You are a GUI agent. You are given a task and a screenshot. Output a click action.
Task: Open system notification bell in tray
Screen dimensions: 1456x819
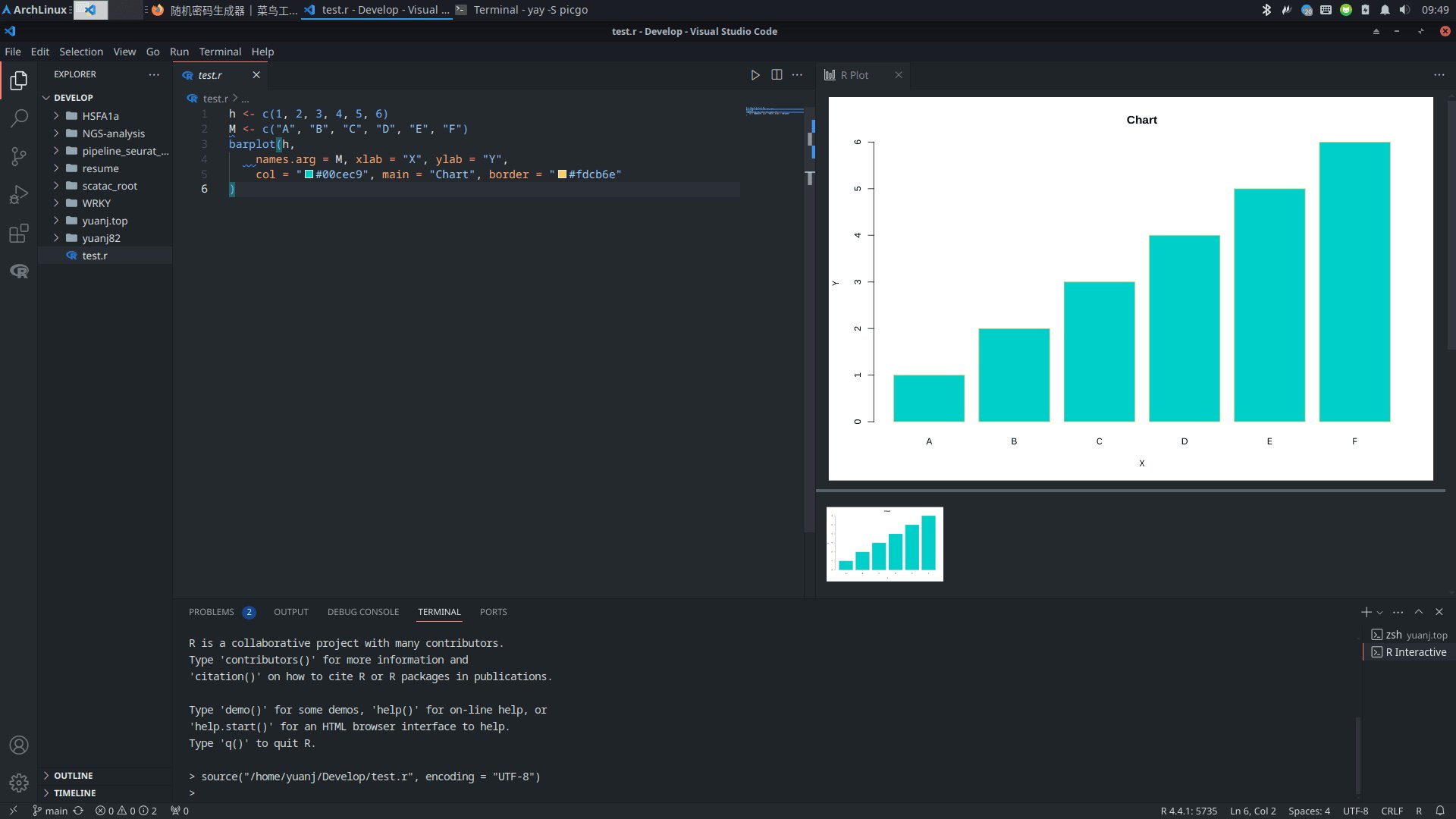pyautogui.click(x=1385, y=10)
